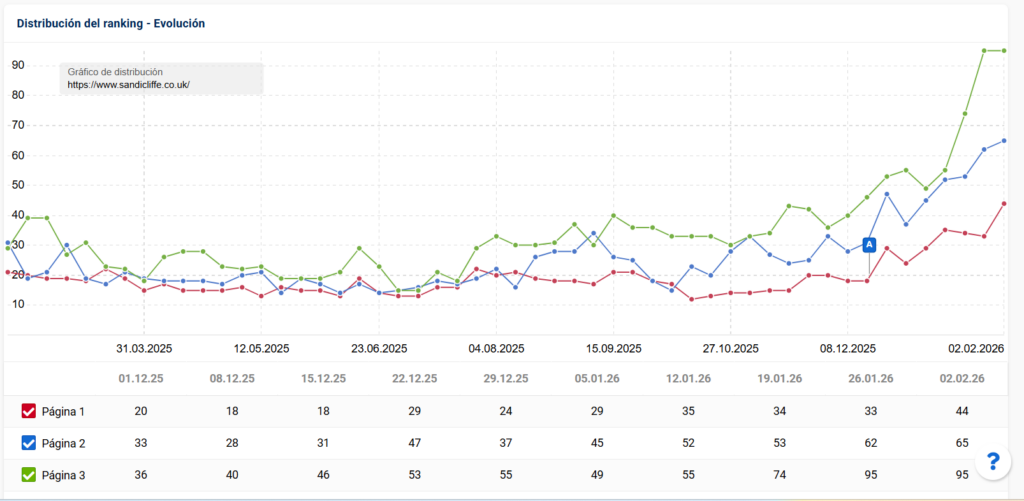Select the 02.02.26 column header
Image resolution: width=1024 pixels, height=501 pixels.
click(x=963, y=379)
